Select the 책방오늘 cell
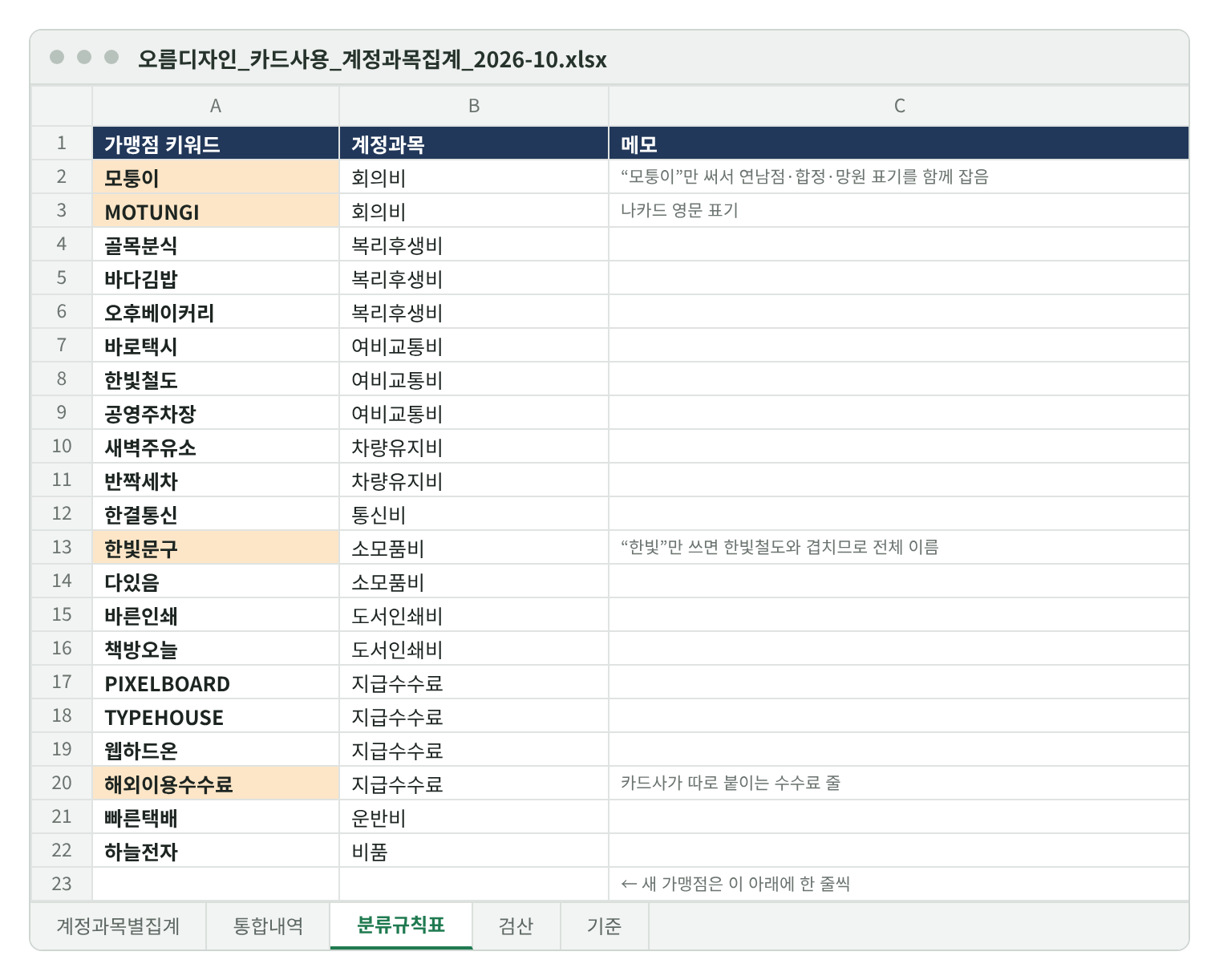 click(x=216, y=649)
